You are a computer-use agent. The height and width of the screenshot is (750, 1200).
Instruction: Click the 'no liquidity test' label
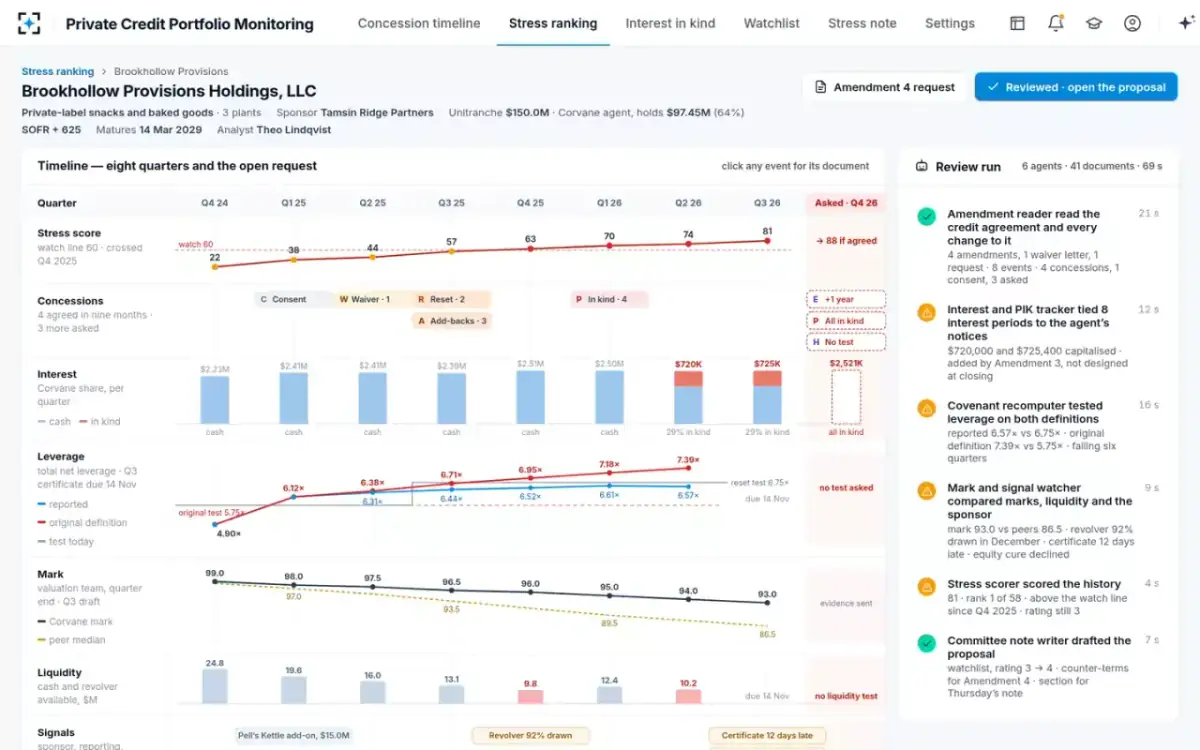846,696
